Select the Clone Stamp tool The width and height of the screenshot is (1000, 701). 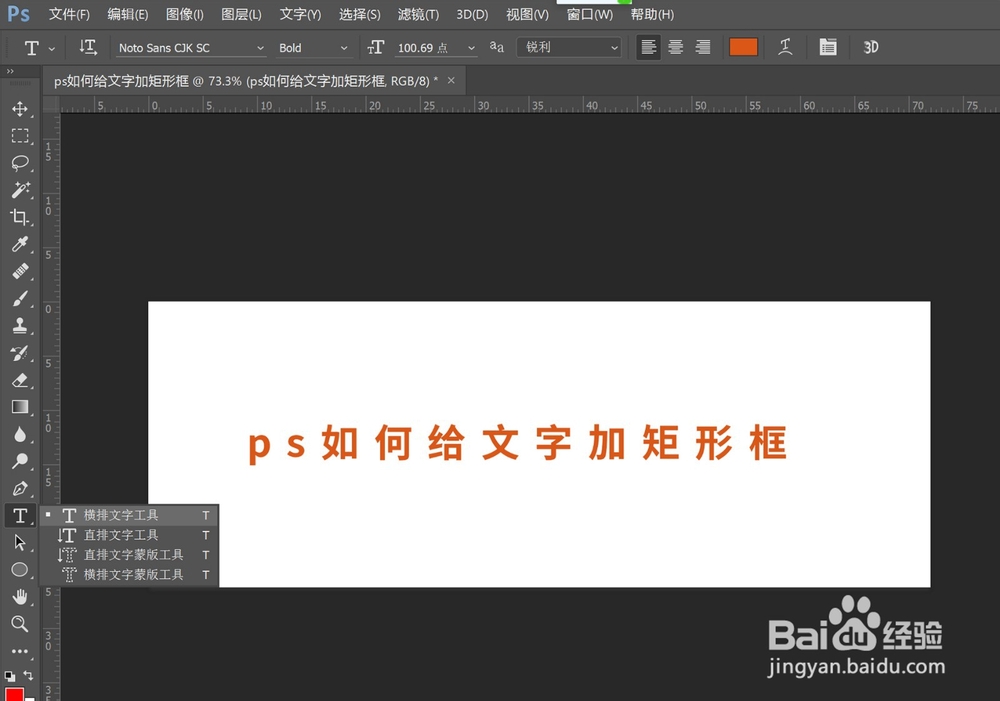(20, 326)
